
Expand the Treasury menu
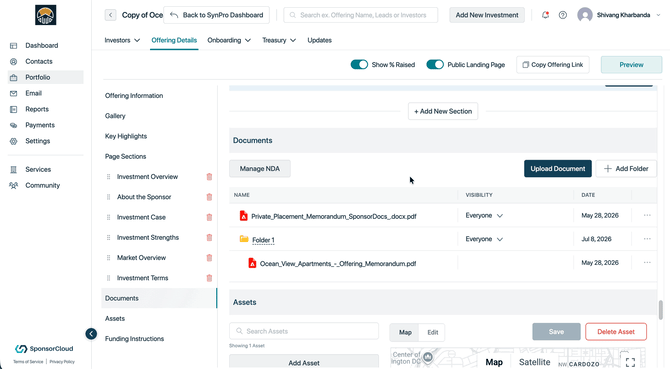[x=279, y=40]
